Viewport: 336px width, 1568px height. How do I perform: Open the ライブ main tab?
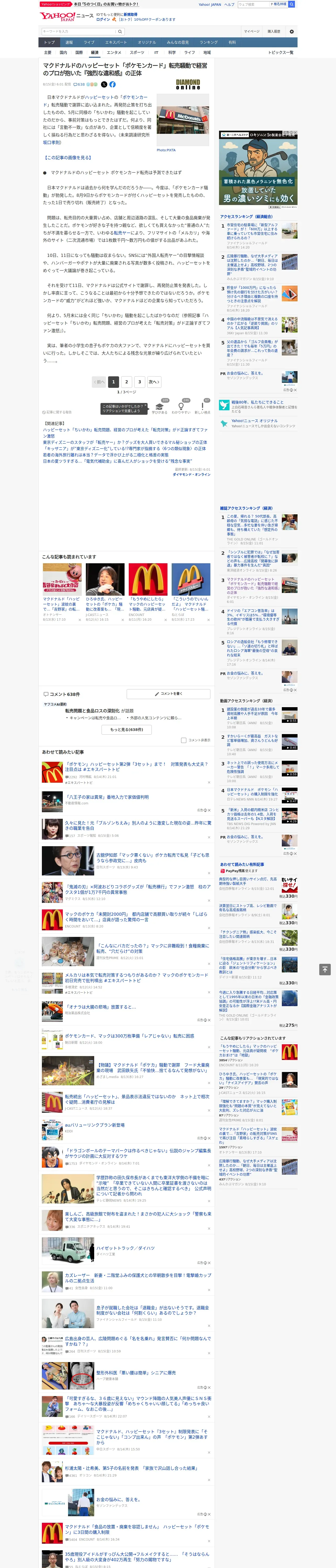click(x=89, y=43)
